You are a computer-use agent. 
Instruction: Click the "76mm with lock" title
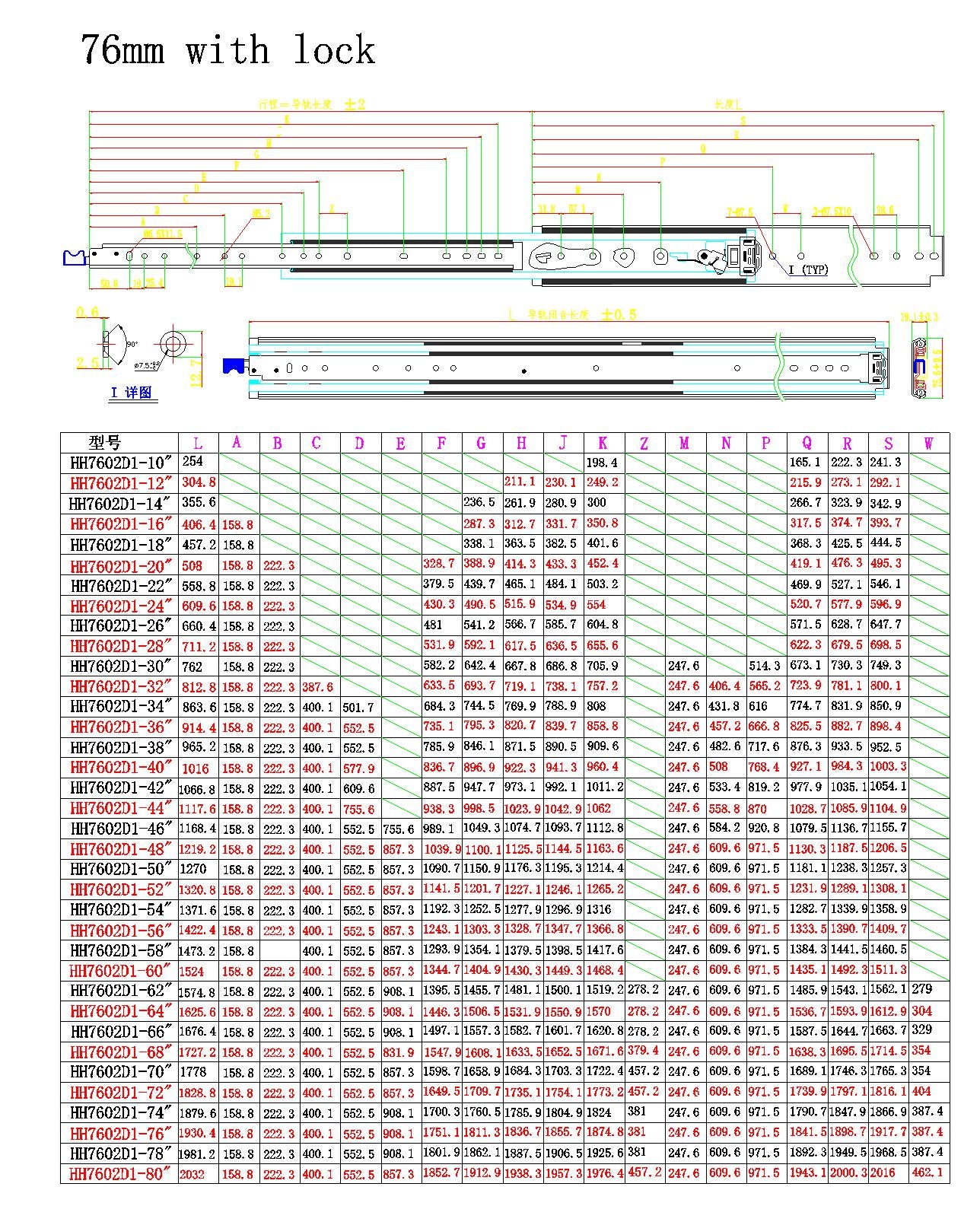(x=228, y=50)
